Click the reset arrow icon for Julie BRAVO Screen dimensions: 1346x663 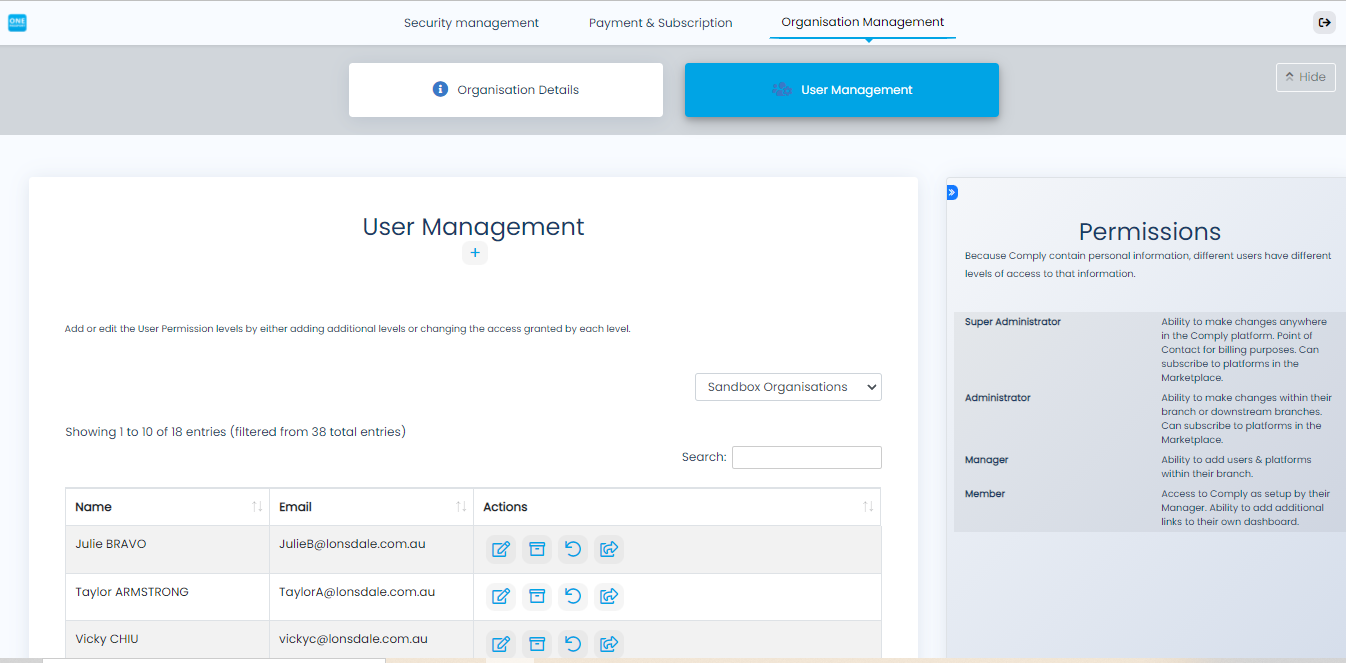click(x=573, y=549)
